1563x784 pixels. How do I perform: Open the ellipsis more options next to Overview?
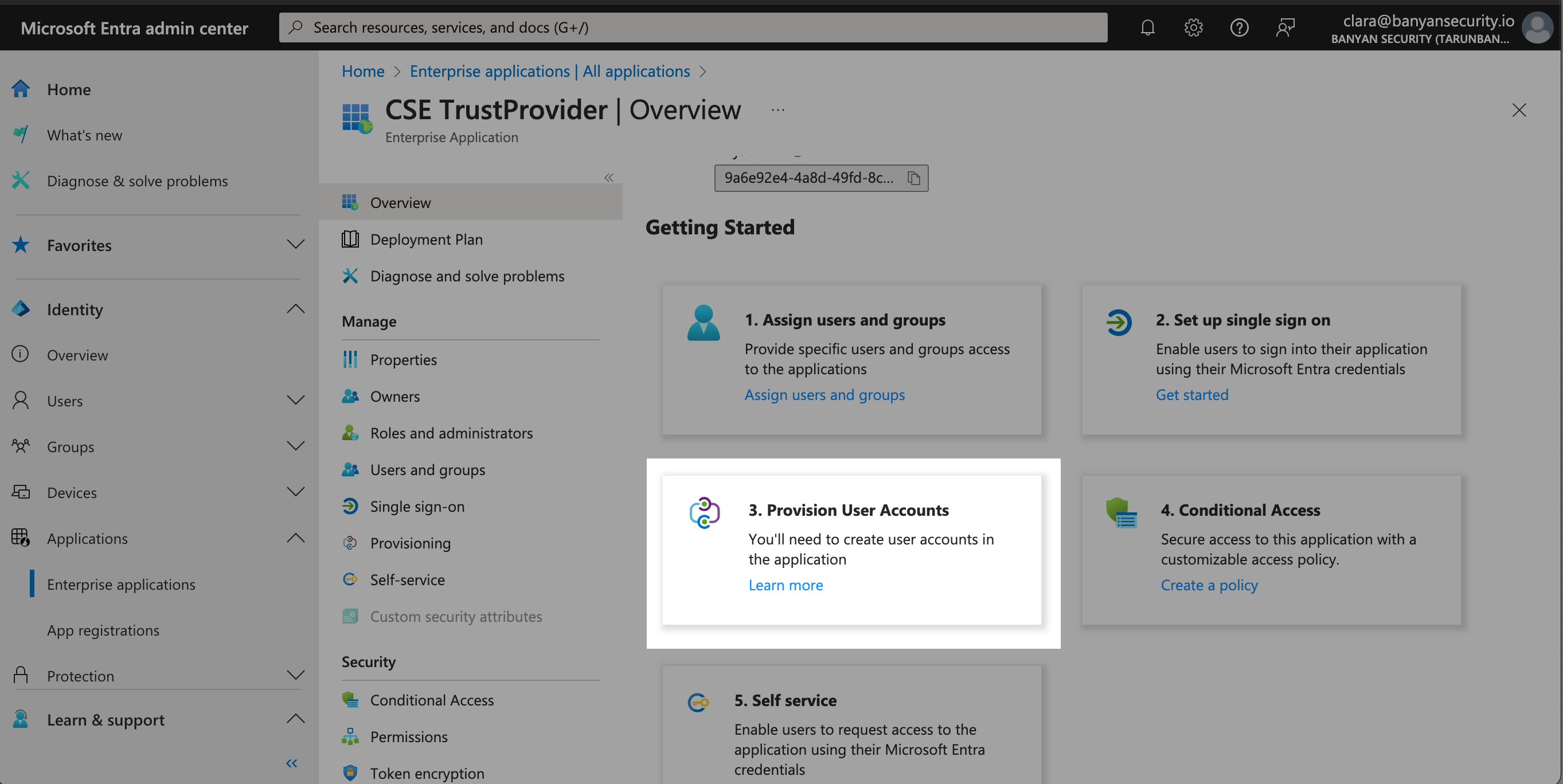pyautogui.click(x=777, y=109)
